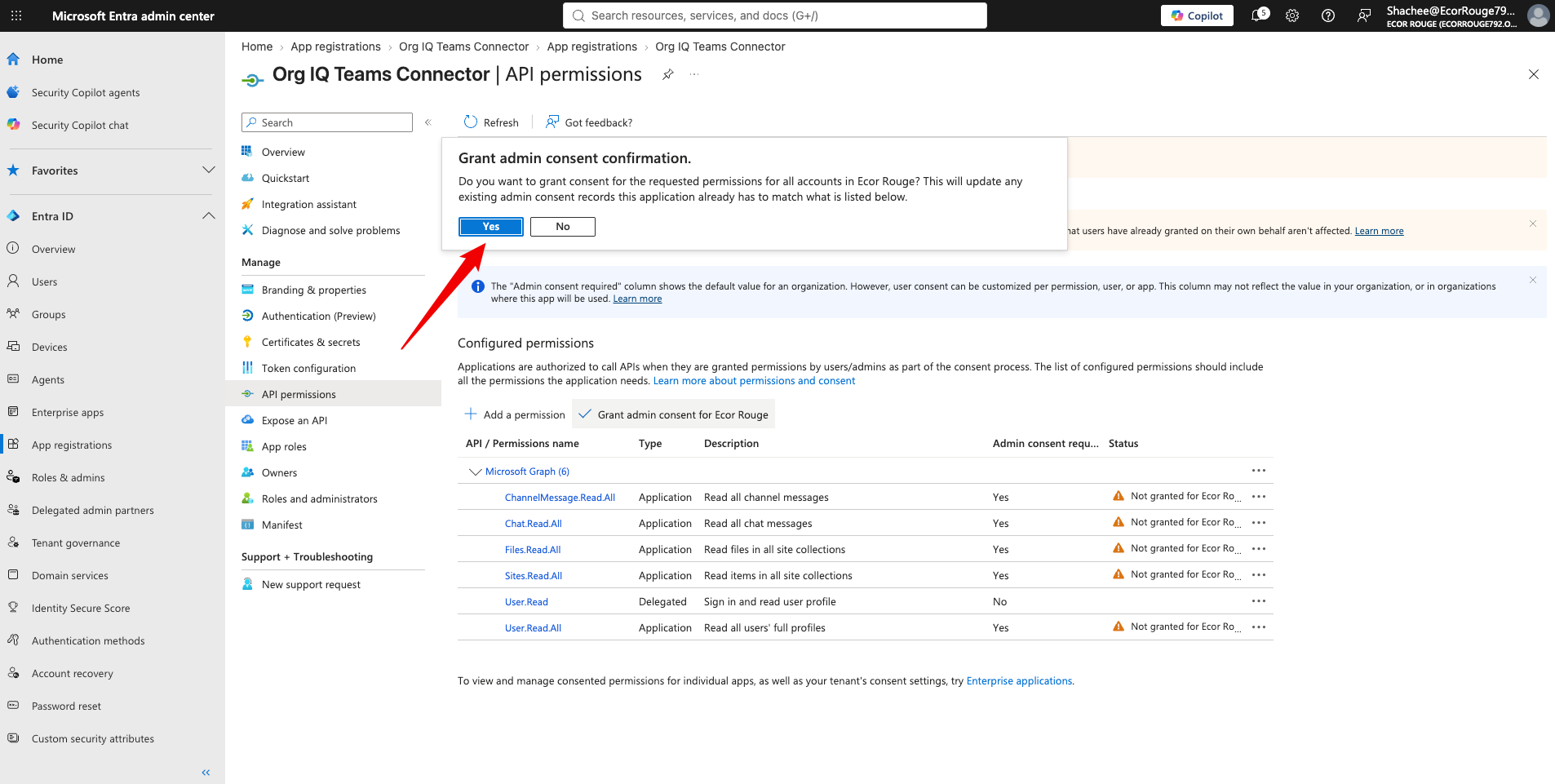Click the Refresh toolbar button
The image size is (1555, 784).
[x=491, y=122]
